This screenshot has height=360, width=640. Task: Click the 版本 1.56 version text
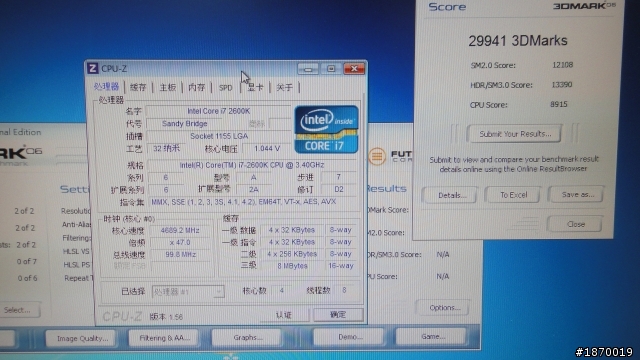click(166, 317)
